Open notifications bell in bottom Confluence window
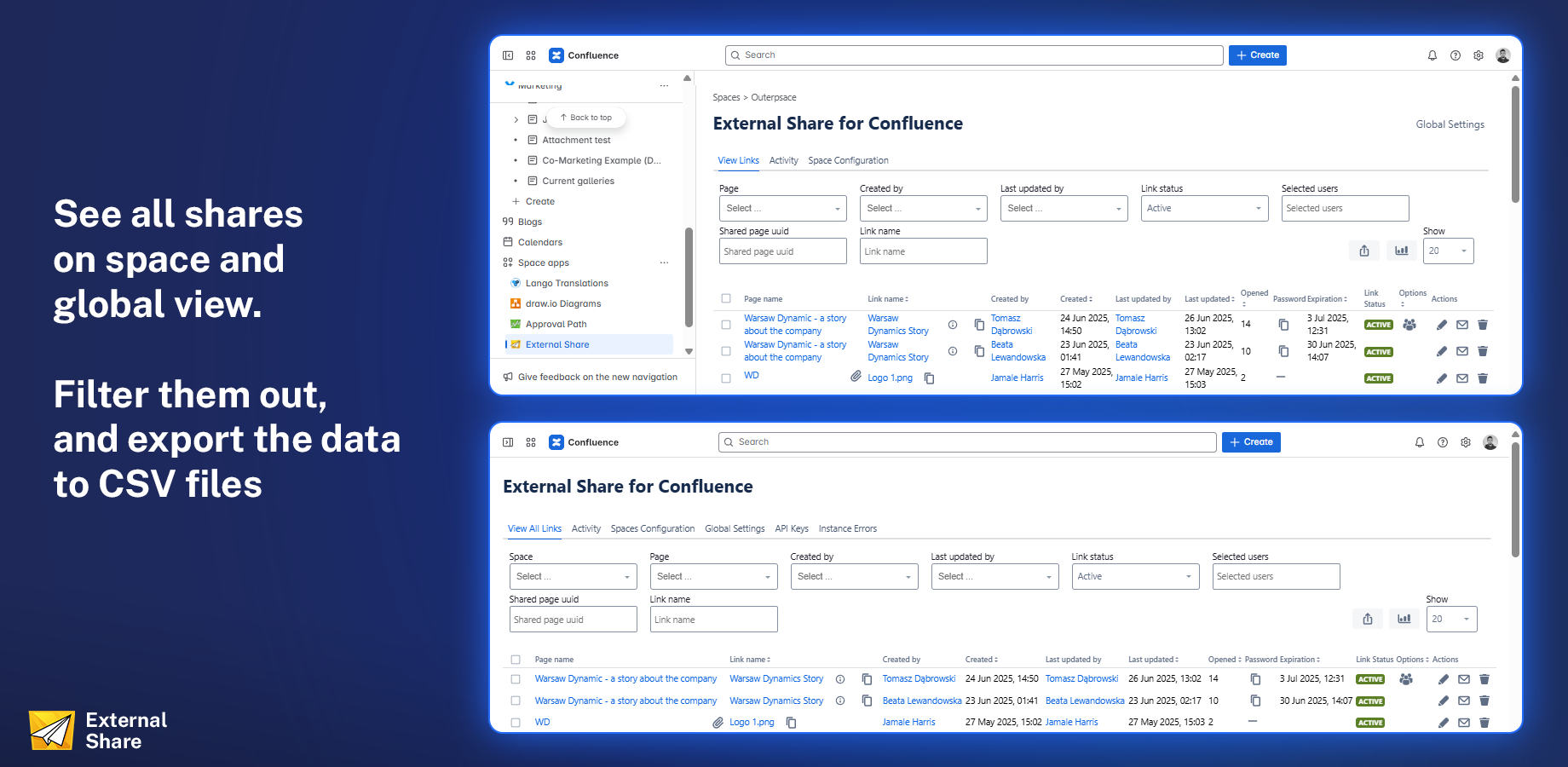 [x=1420, y=442]
